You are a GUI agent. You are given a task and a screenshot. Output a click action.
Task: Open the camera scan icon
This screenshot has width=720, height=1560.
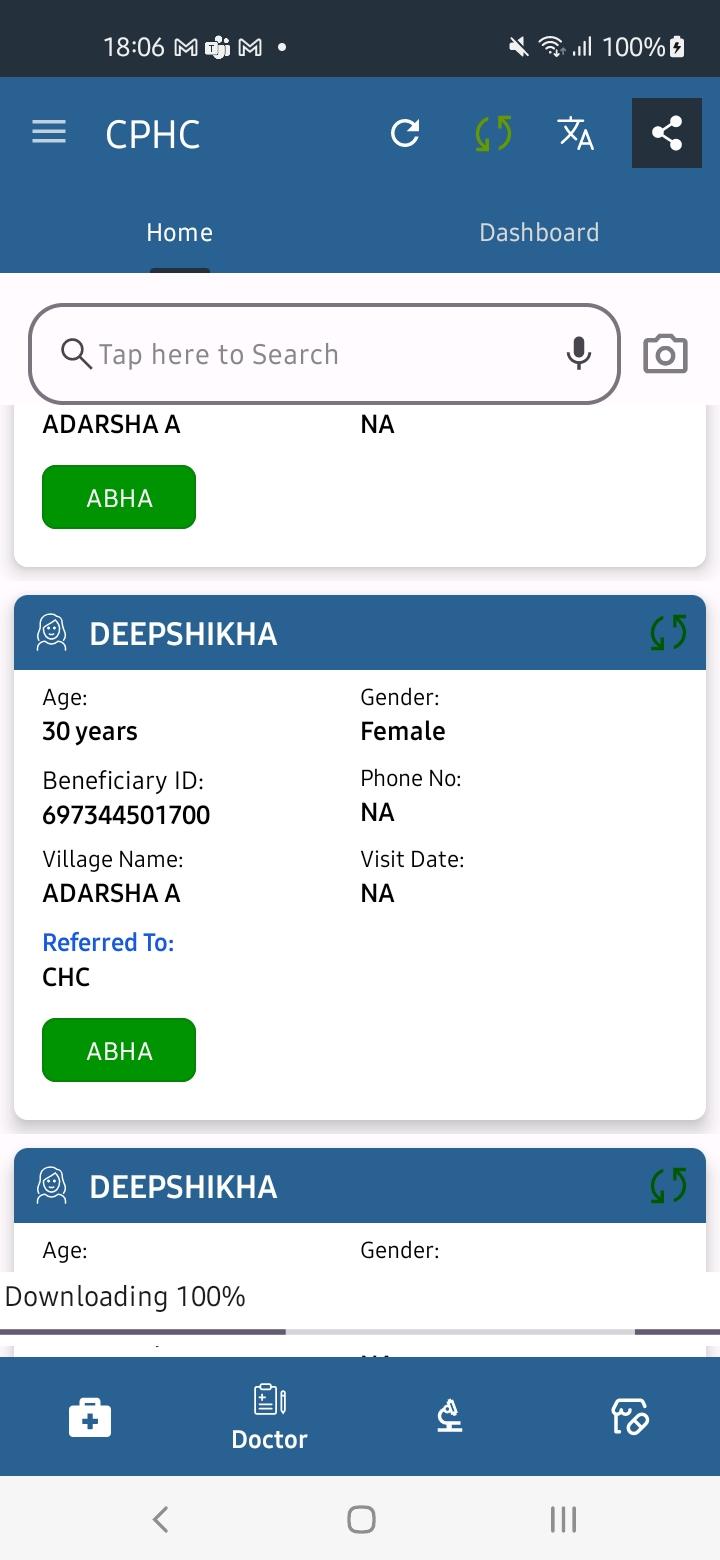coord(665,354)
